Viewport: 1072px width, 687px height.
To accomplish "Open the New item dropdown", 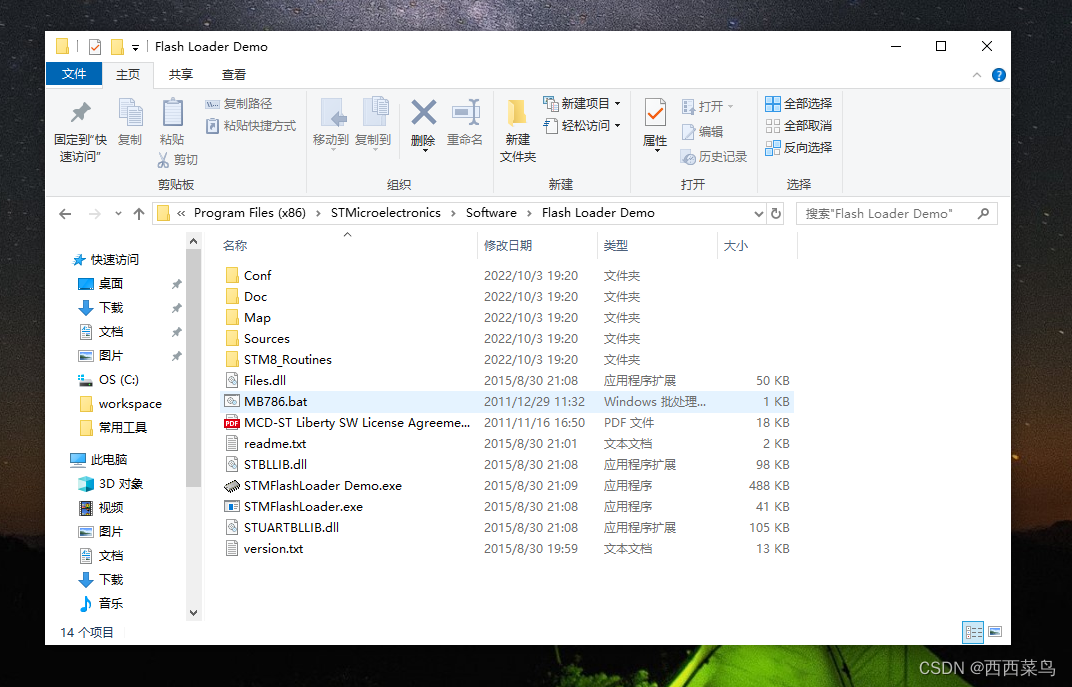I will point(582,104).
